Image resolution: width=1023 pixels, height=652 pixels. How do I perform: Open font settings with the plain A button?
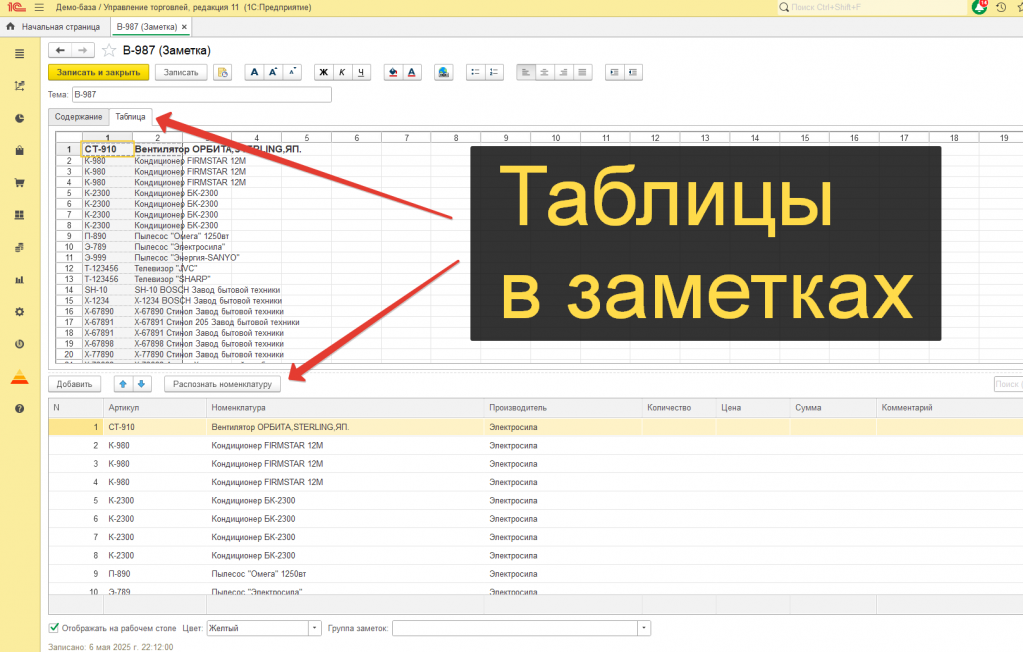(x=254, y=72)
